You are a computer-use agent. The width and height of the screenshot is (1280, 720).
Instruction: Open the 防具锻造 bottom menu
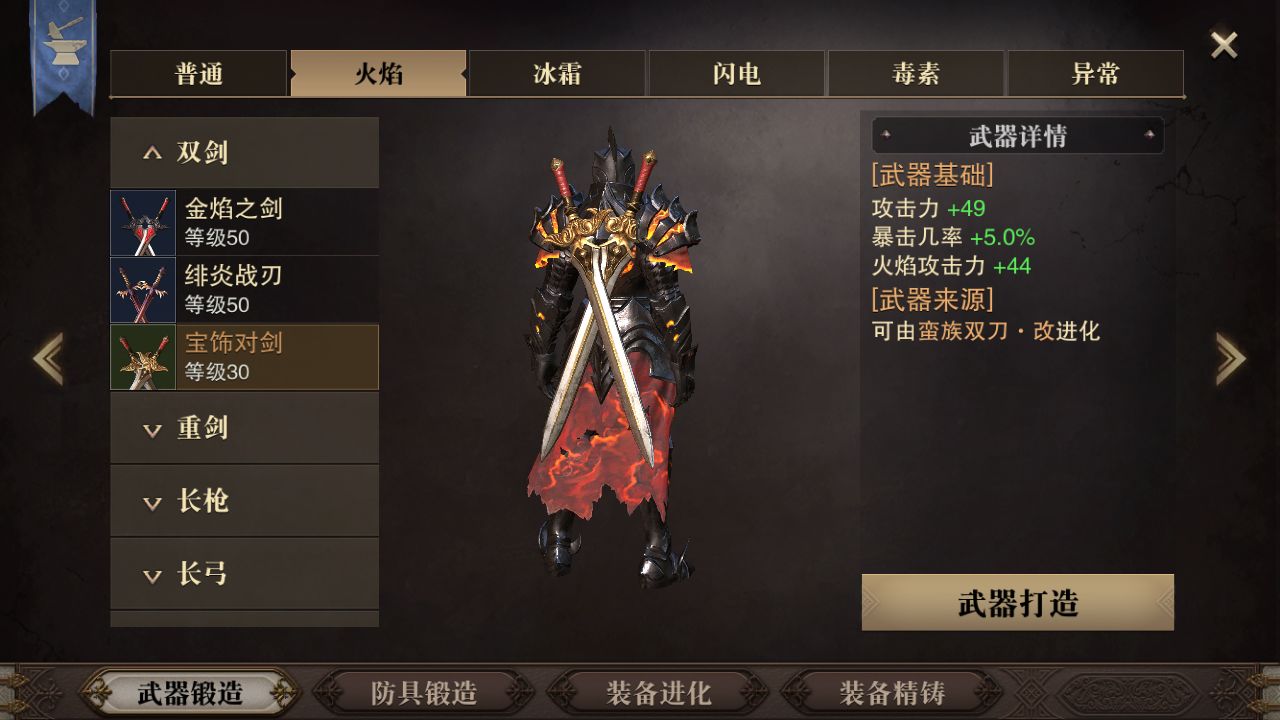click(x=424, y=693)
